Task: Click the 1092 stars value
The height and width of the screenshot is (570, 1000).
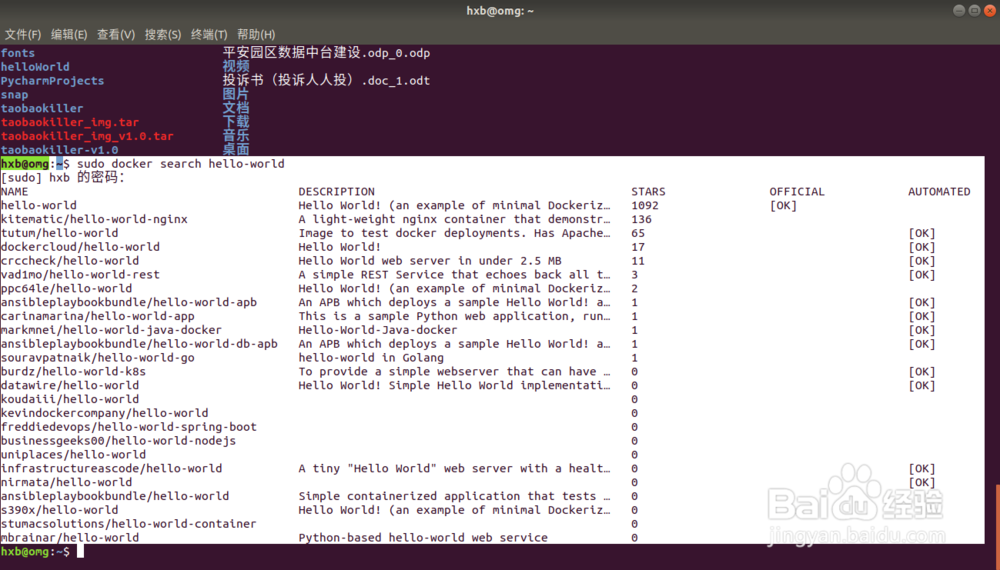Action: (645, 205)
